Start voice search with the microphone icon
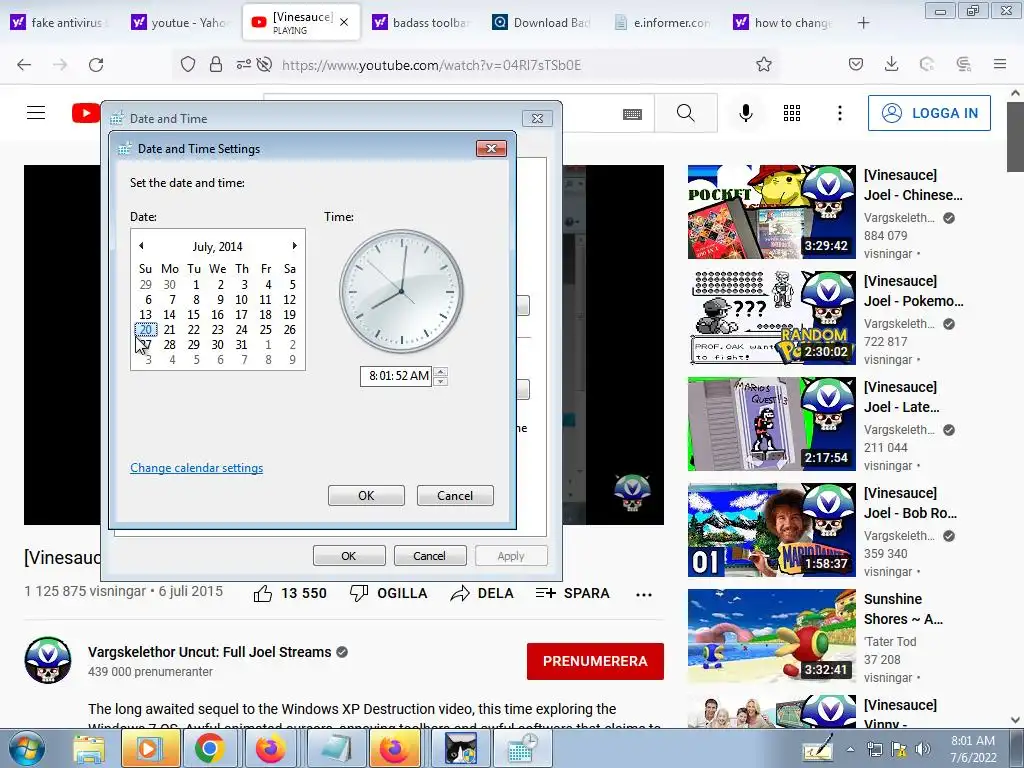Viewport: 1024px width, 768px height. click(x=746, y=113)
